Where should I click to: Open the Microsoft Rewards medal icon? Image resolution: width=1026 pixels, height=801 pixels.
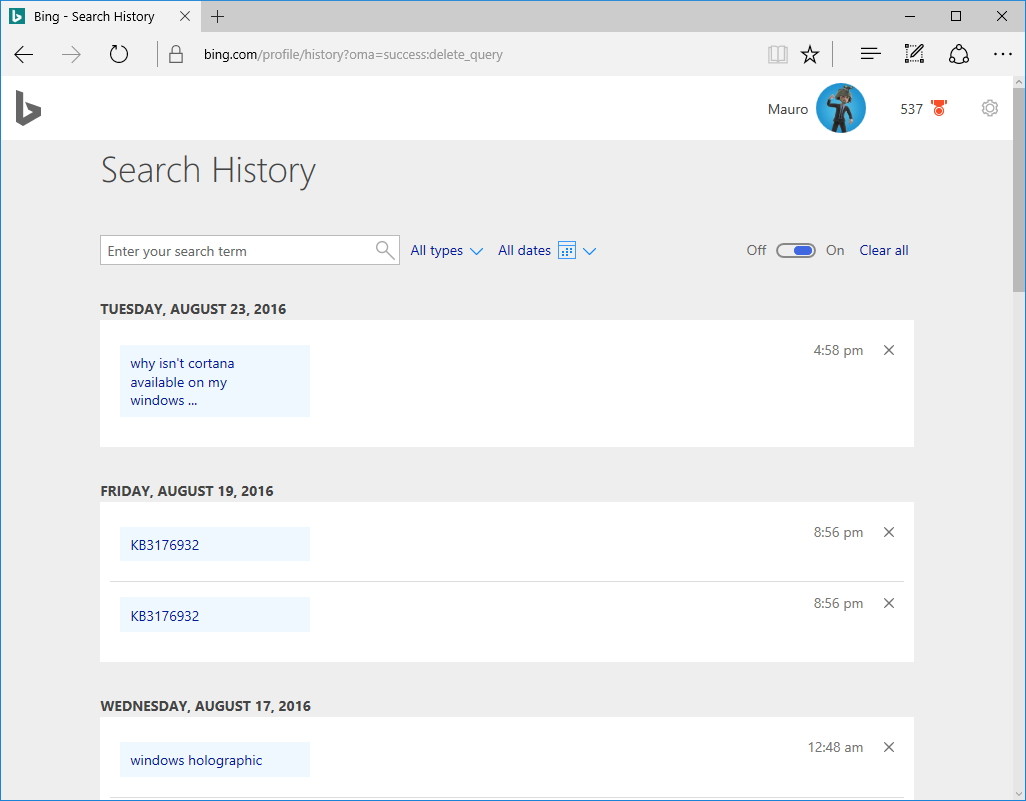click(937, 107)
